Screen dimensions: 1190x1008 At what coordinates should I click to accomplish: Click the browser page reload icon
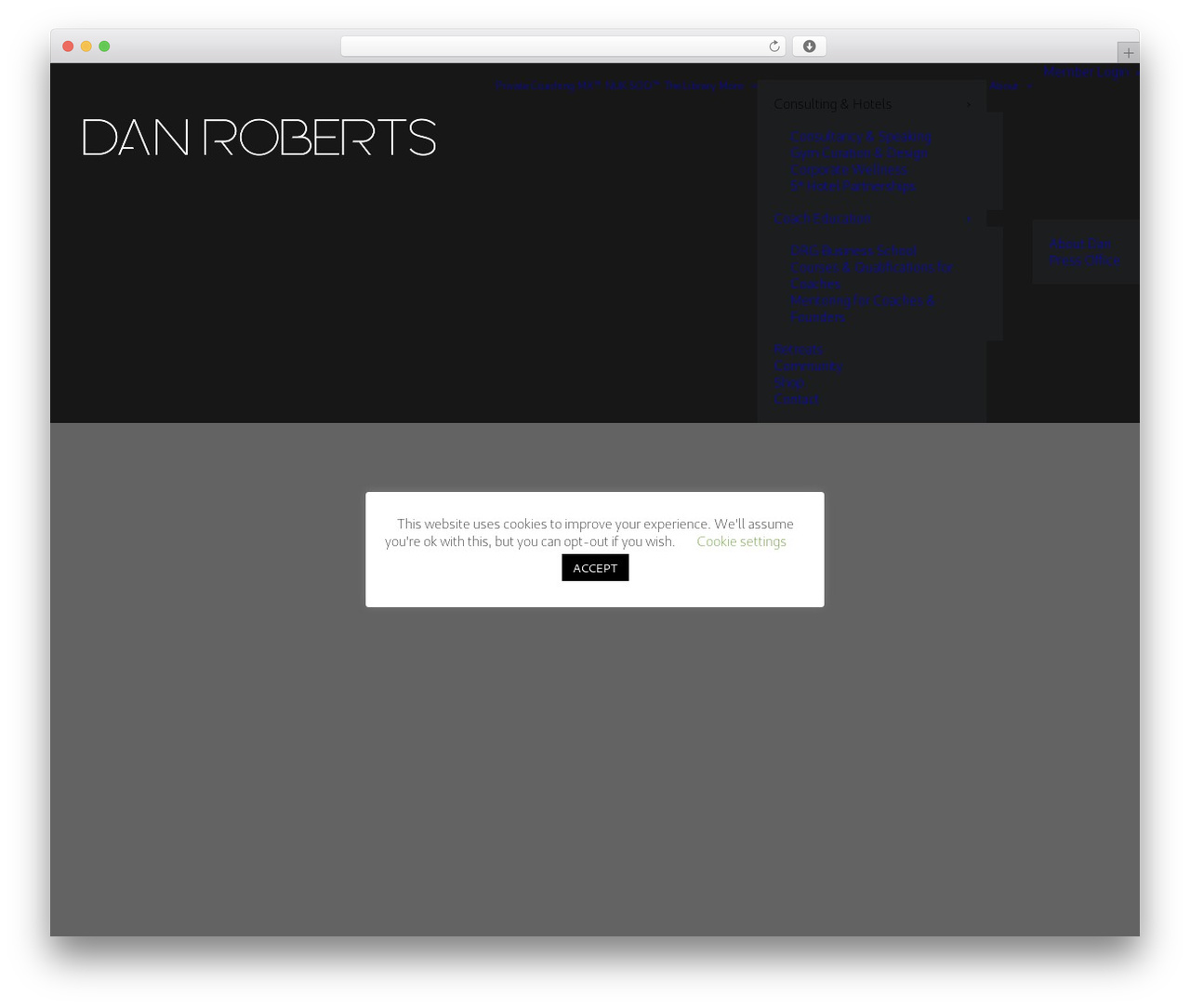point(773,46)
